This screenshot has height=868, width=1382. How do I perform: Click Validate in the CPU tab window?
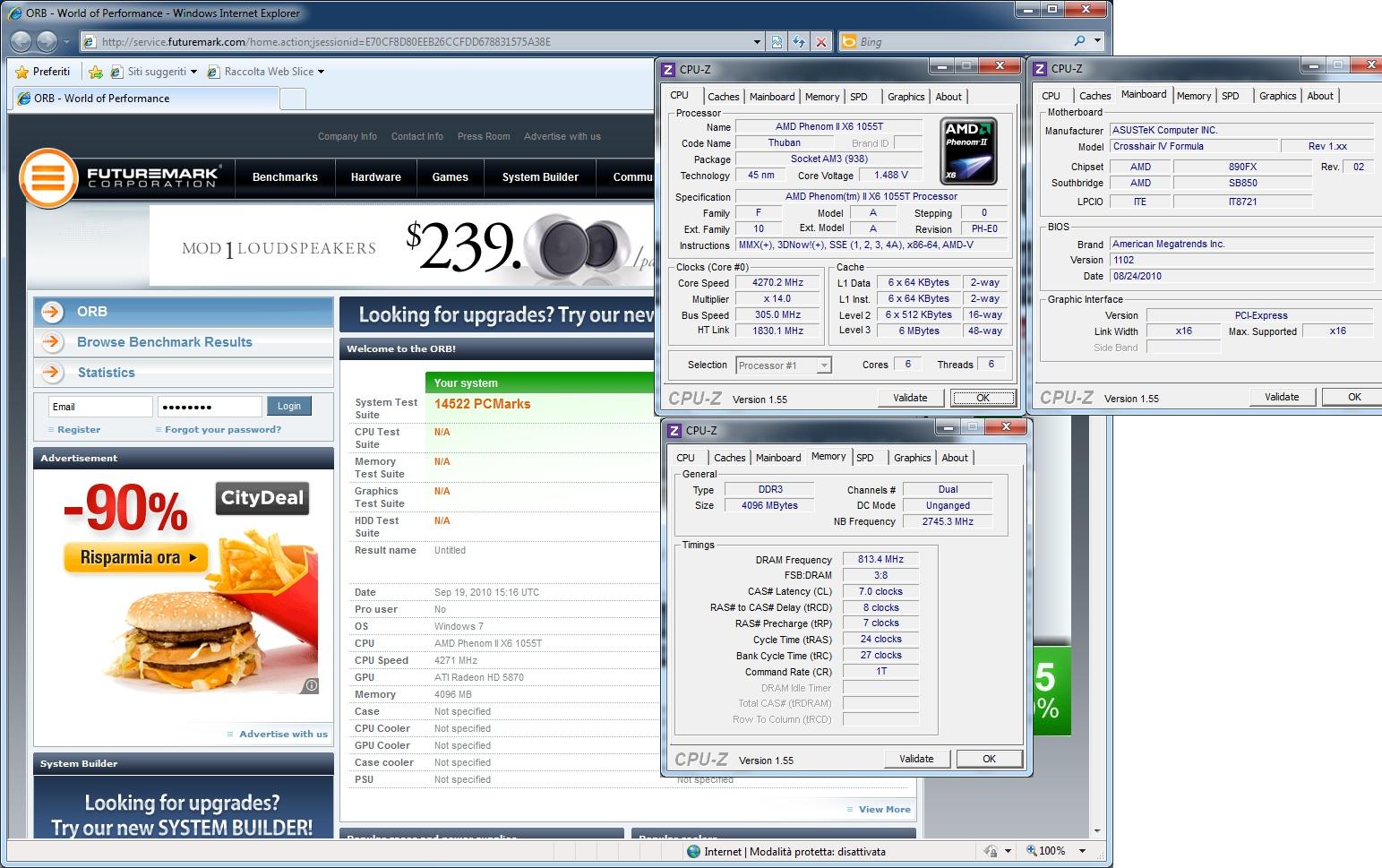pos(910,398)
